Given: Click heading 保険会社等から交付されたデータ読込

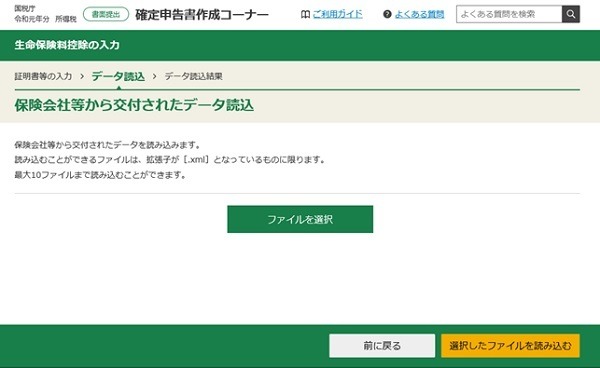Looking at the screenshot, I should point(134,105).
